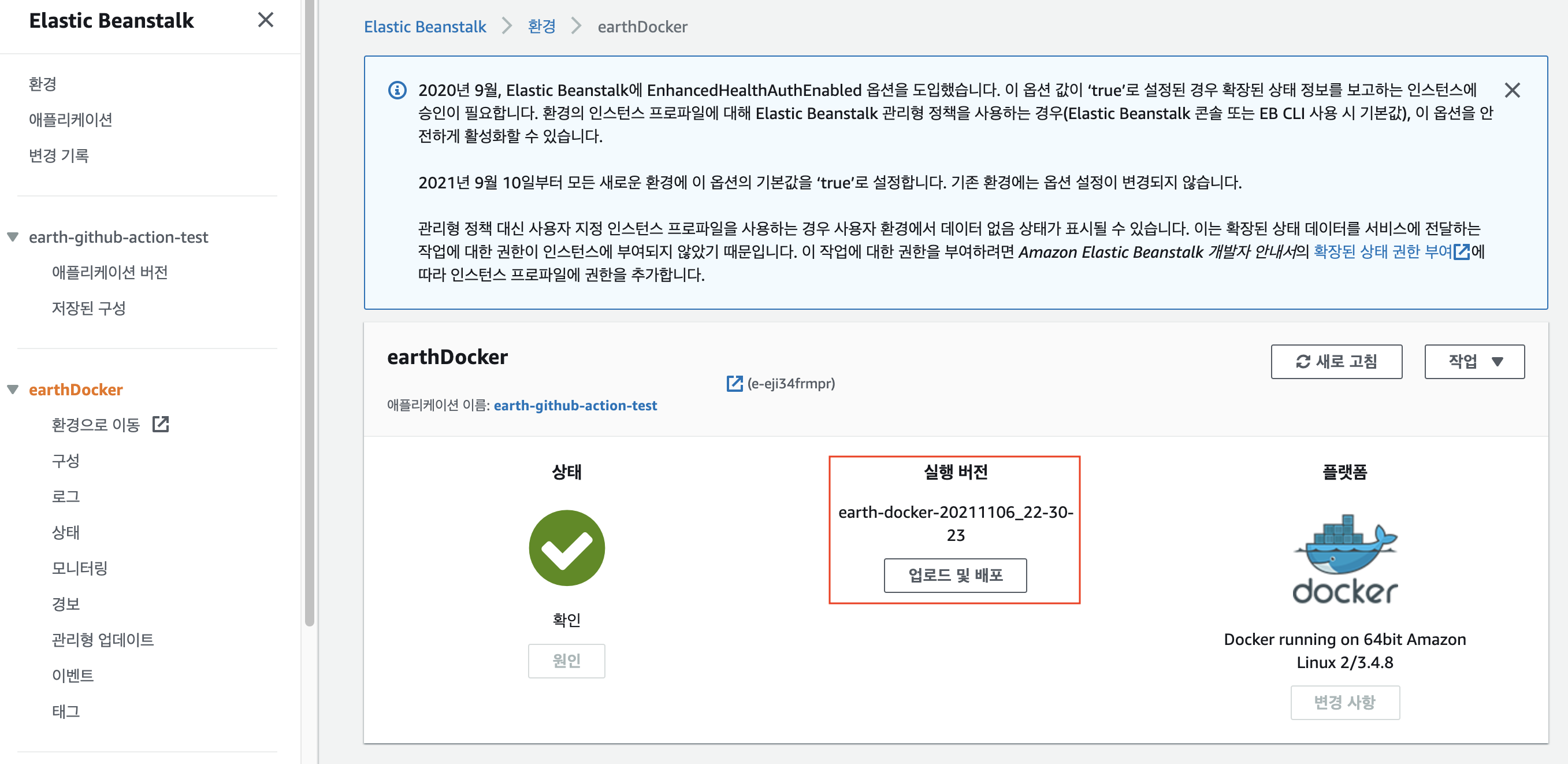The height and width of the screenshot is (764, 1568).
Task: Click the green health status checkmark icon
Action: coord(567,548)
